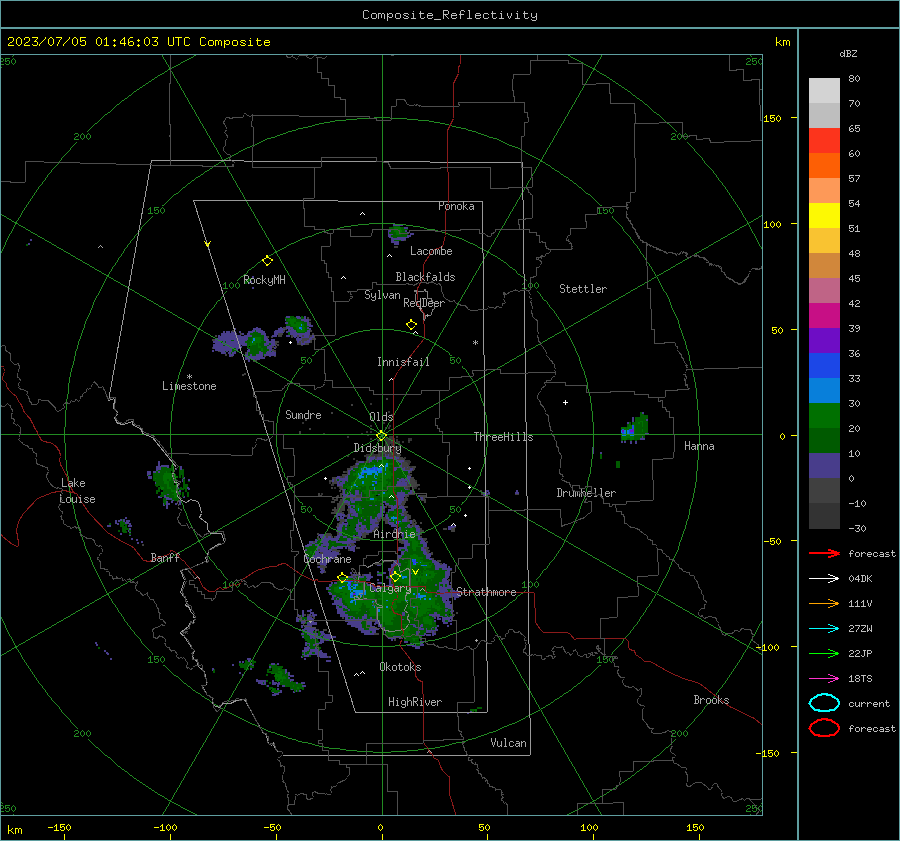Click the Stettler label

(x=583, y=289)
